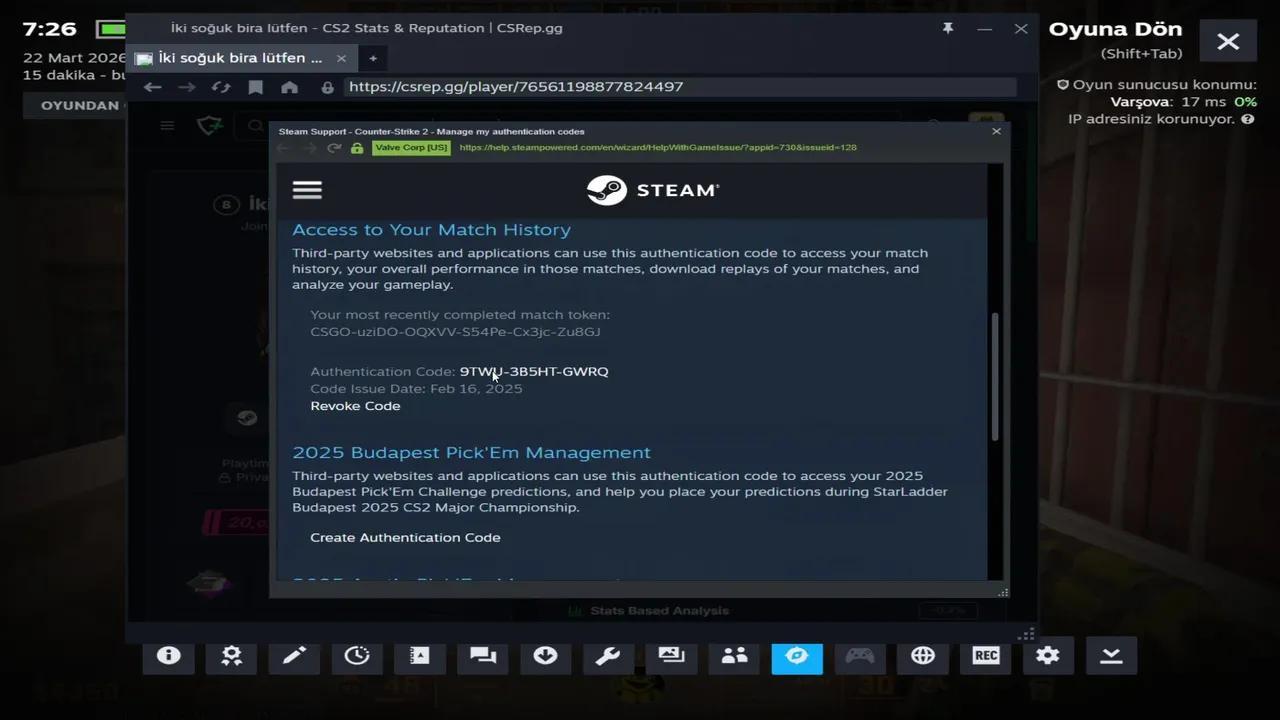Click the resize grip of Steam Support popup
The height and width of the screenshot is (720, 1280).
click(1003, 592)
